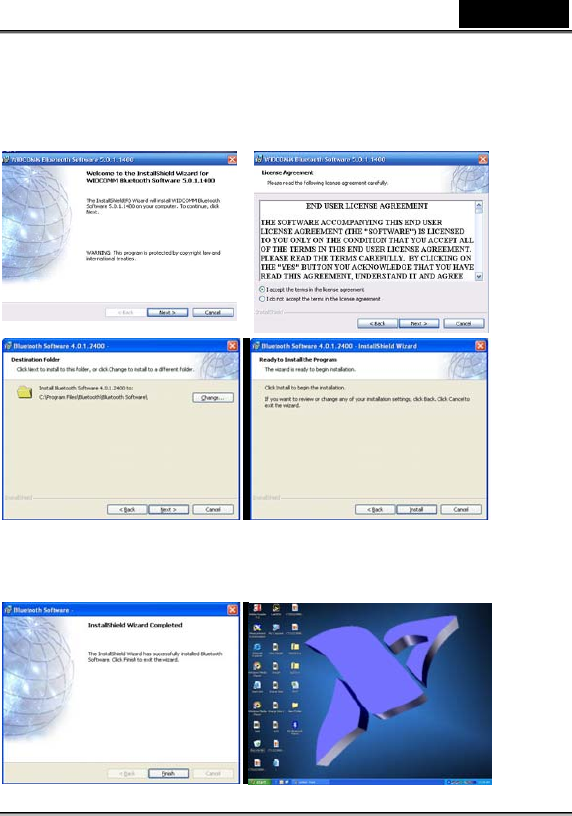Cancel the Welcome InstallShield Wizard dialog
The height and width of the screenshot is (816, 572).
(213, 312)
